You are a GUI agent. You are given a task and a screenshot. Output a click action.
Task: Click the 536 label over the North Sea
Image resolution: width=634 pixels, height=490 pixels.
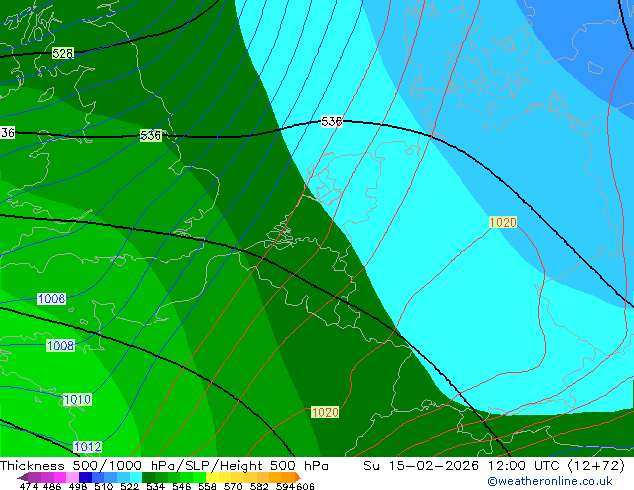coord(332,121)
